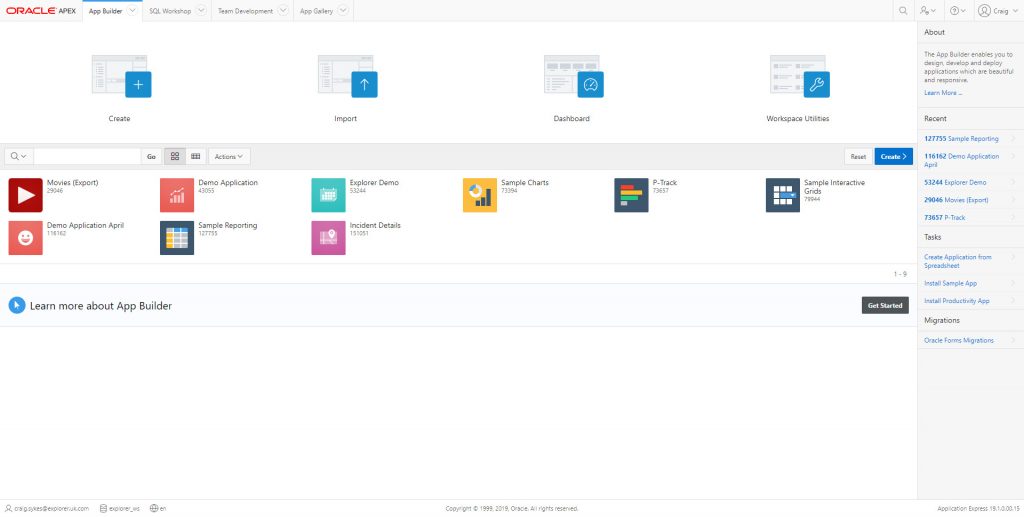Open the Sample Reporting grid icon
The height and width of the screenshot is (517, 1024).
177,238
